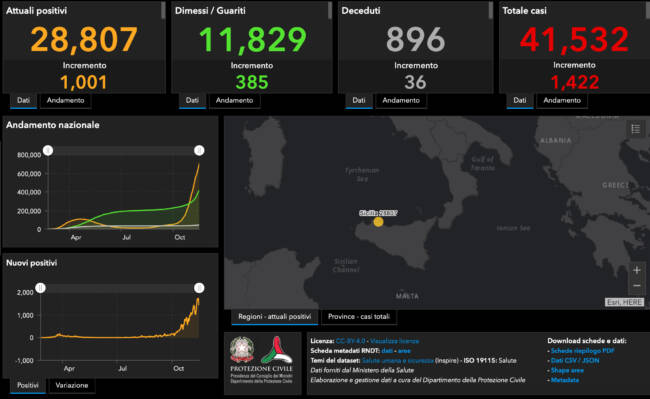
Task: Open Andamento tab under Dimessi / Guariti
Action: point(234,100)
